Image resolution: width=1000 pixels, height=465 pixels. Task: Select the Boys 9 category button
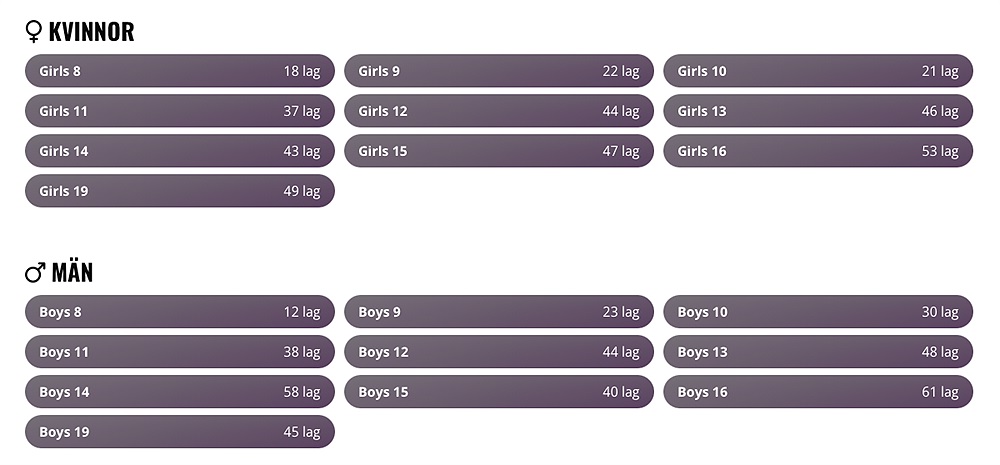[x=498, y=312]
